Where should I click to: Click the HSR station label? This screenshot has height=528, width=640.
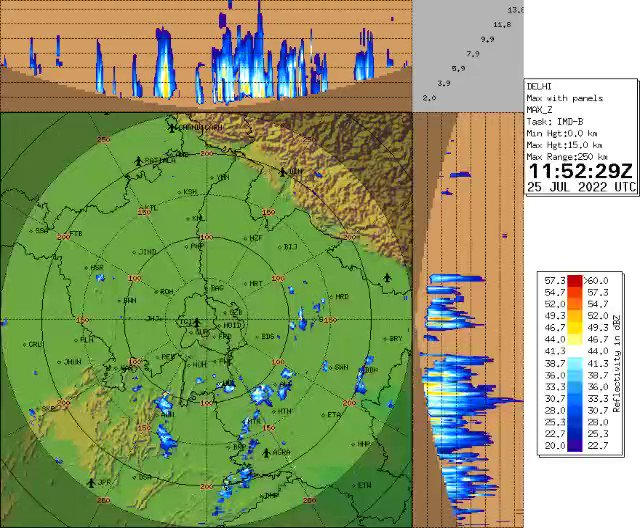tap(97, 268)
